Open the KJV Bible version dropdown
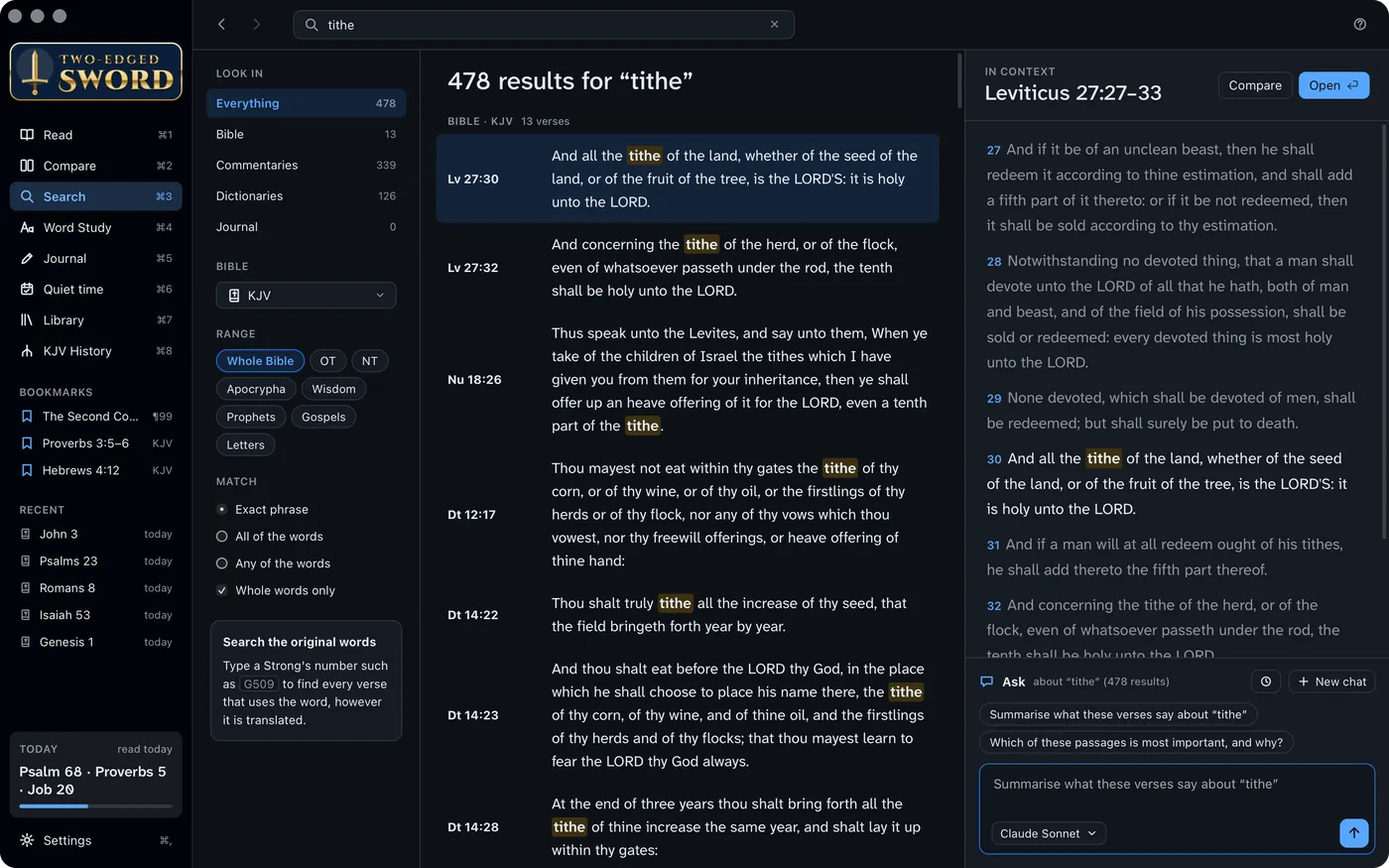 [x=306, y=296]
